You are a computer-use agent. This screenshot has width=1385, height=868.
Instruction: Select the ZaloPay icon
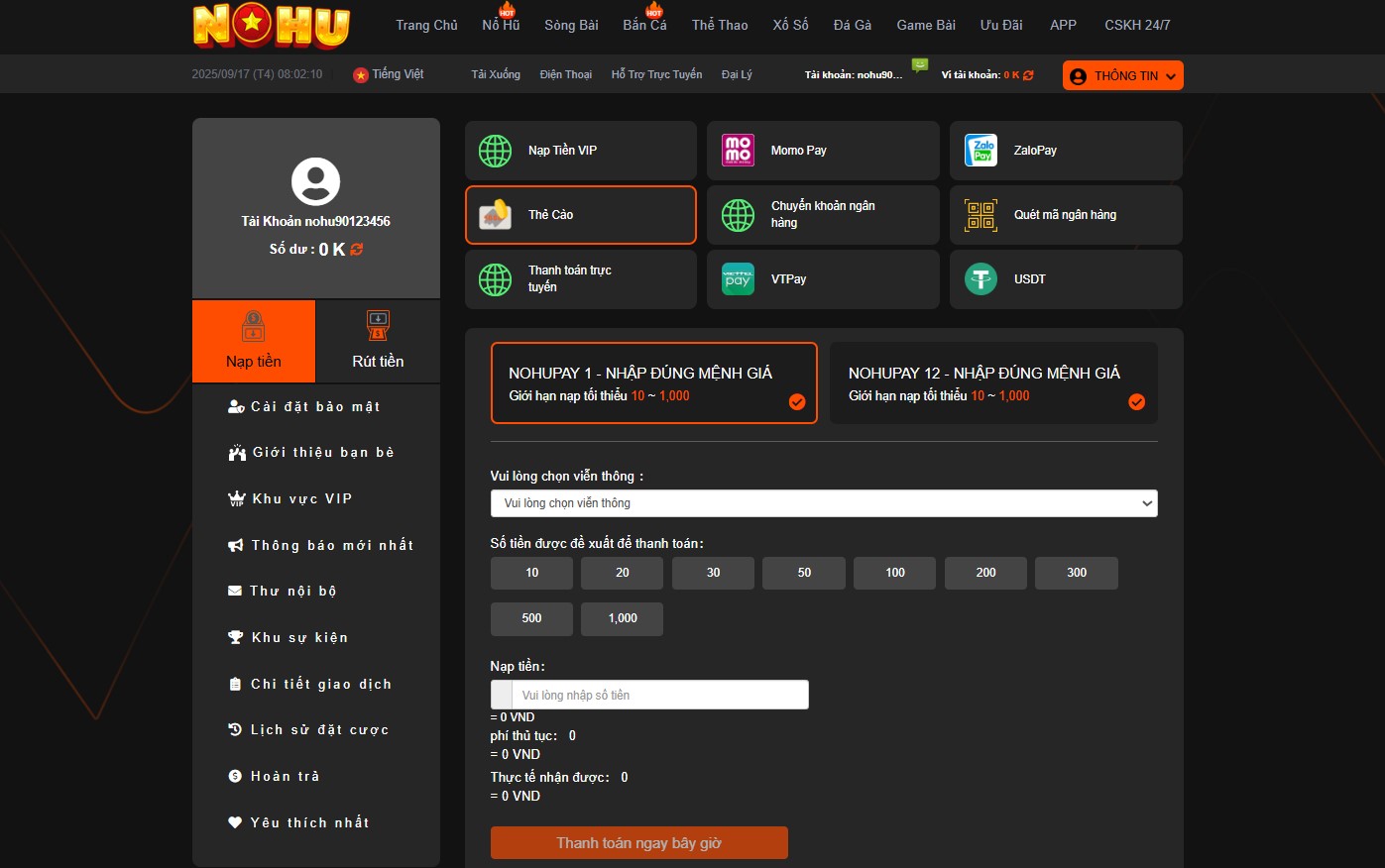coord(981,151)
